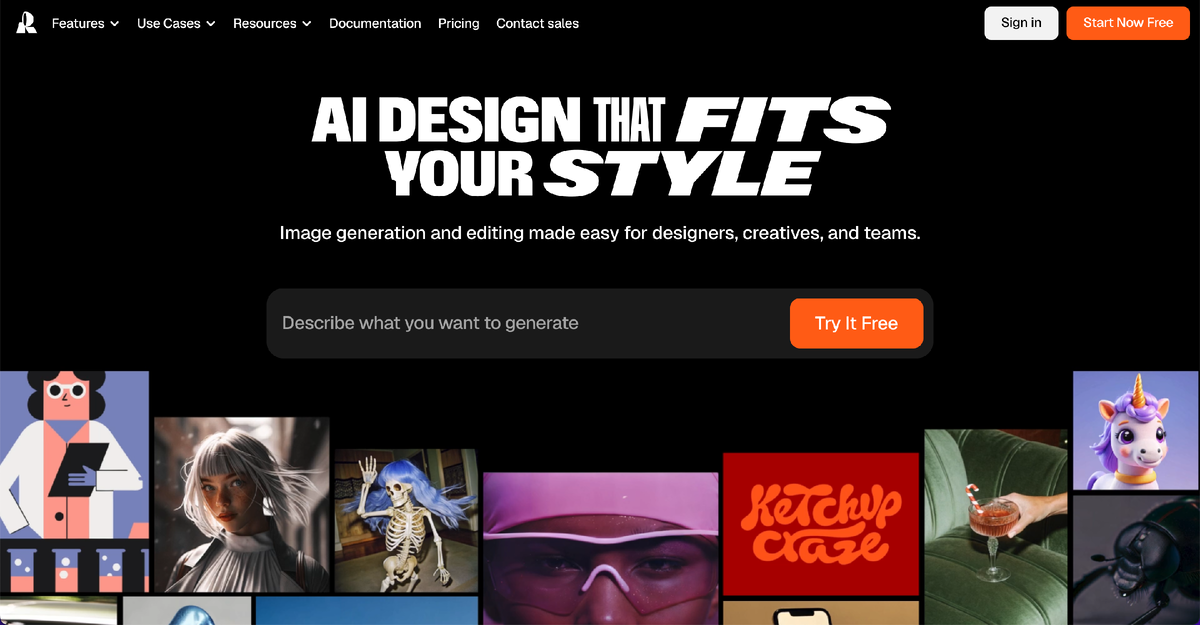
Task: Select the white-haired woman portrait image
Action: [x=242, y=505]
